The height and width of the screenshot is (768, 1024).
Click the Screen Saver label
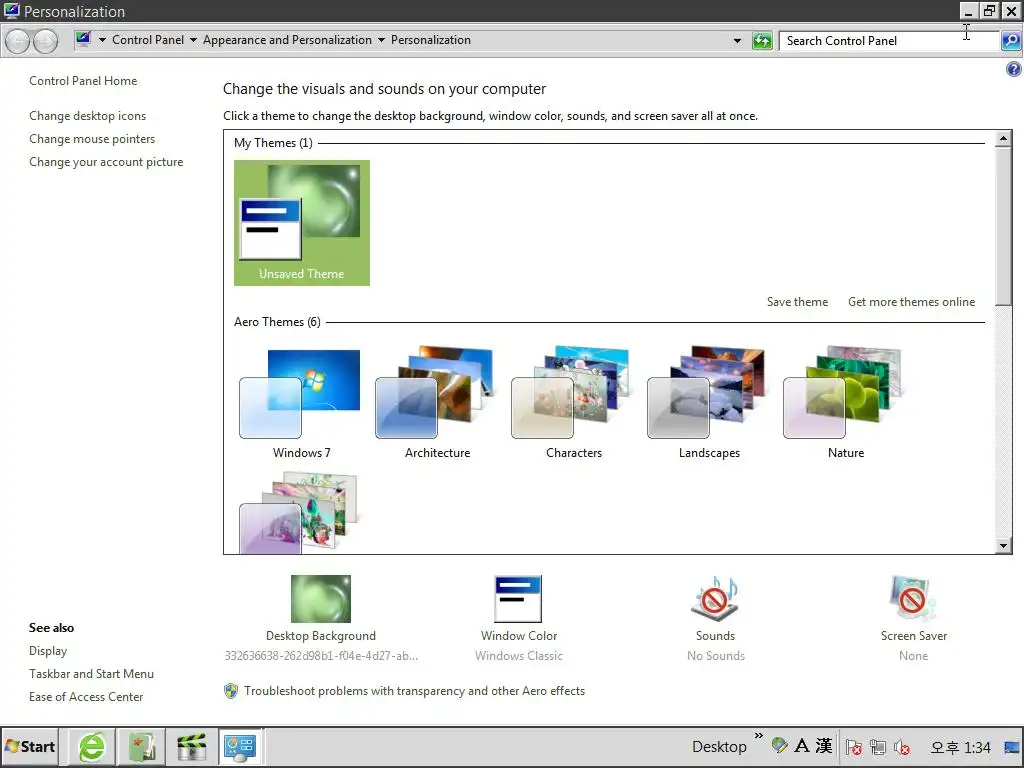pos(914,636)
